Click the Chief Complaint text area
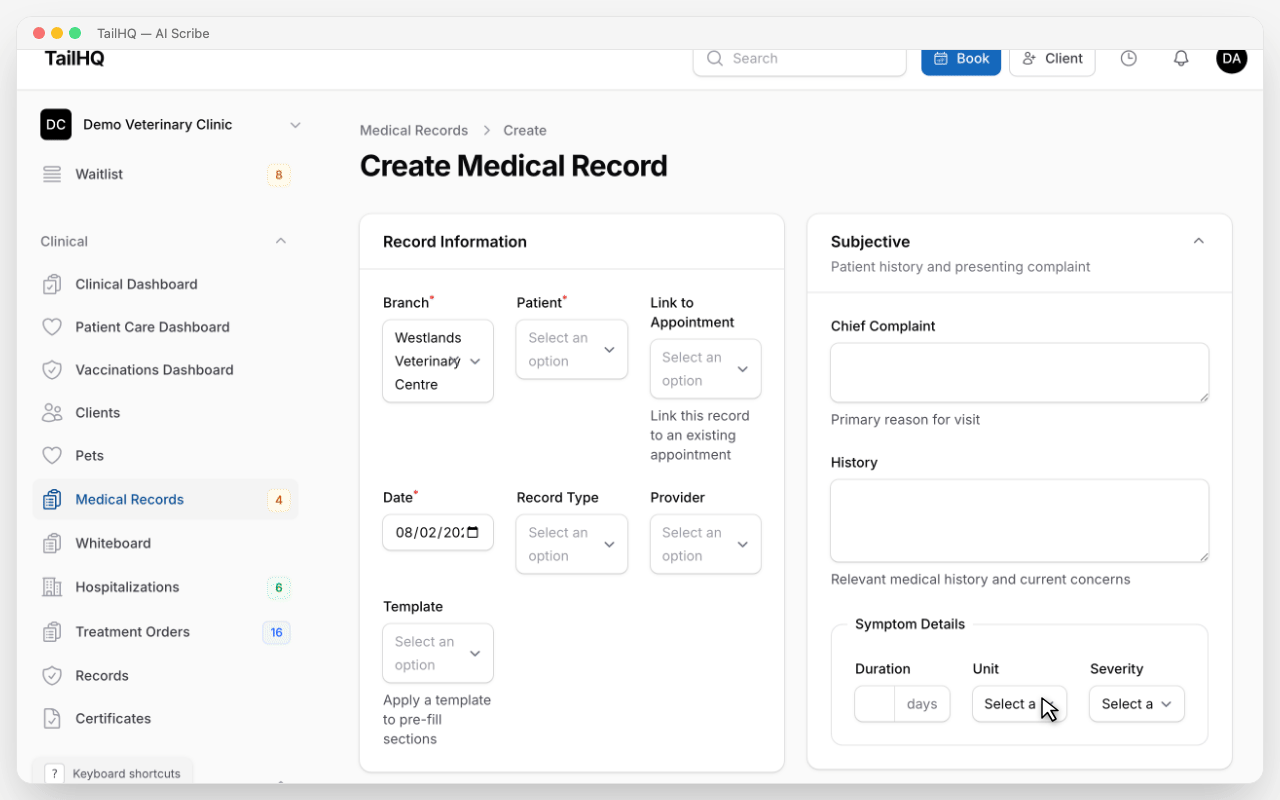The image size is (1280, 800). click(1019, 372)
